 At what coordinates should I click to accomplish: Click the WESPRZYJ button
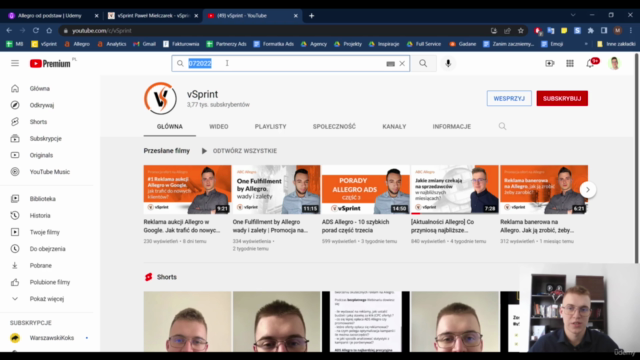coord(509,98)
